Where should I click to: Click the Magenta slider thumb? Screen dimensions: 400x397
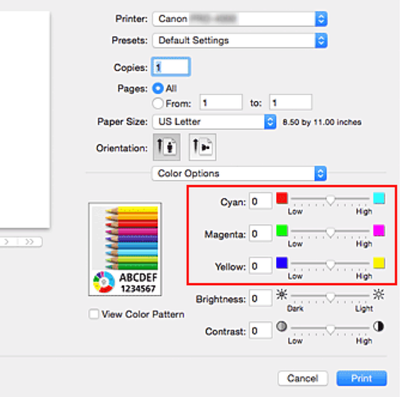coord(330,232)
